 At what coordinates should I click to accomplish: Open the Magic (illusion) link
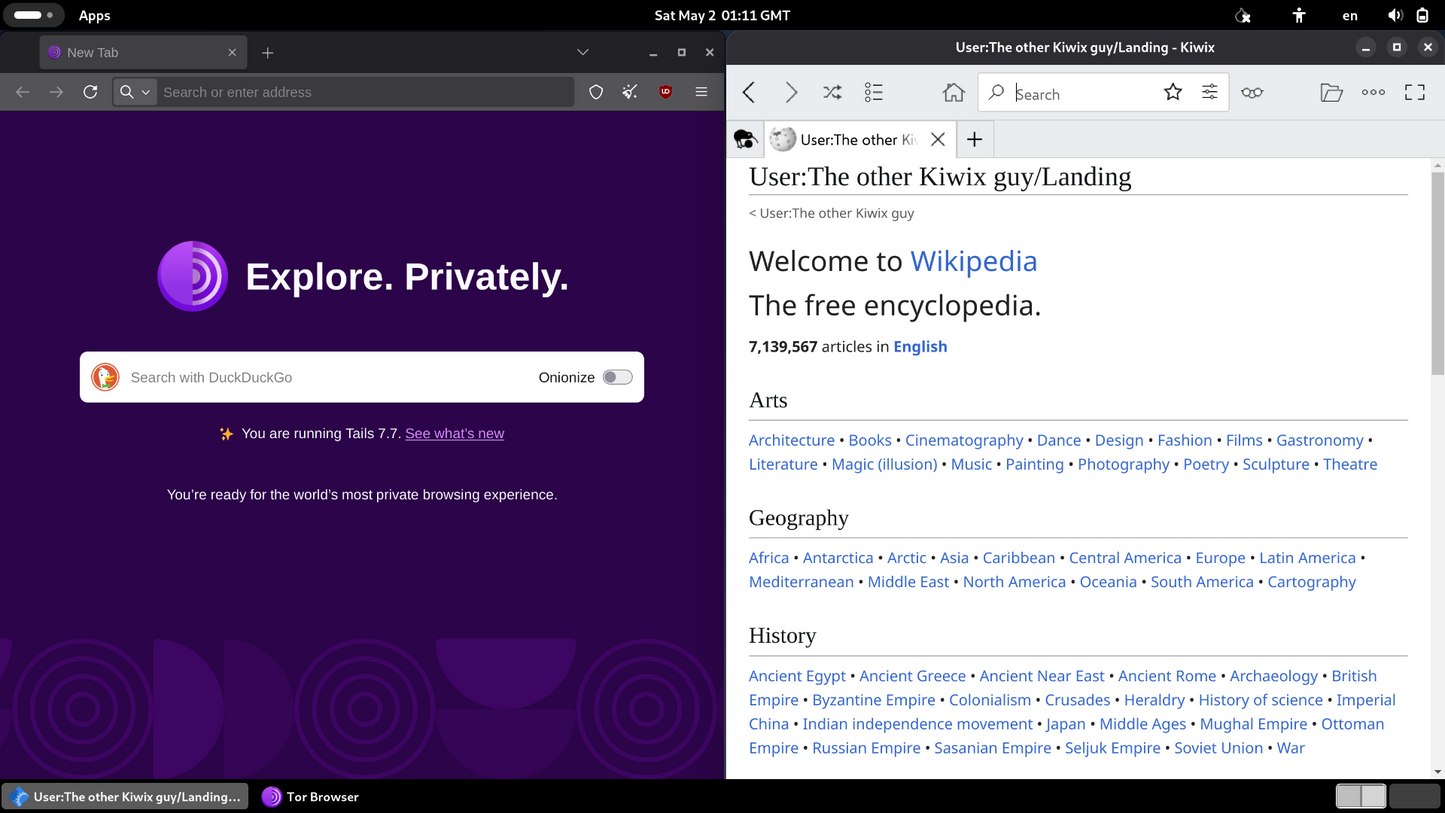884,464
